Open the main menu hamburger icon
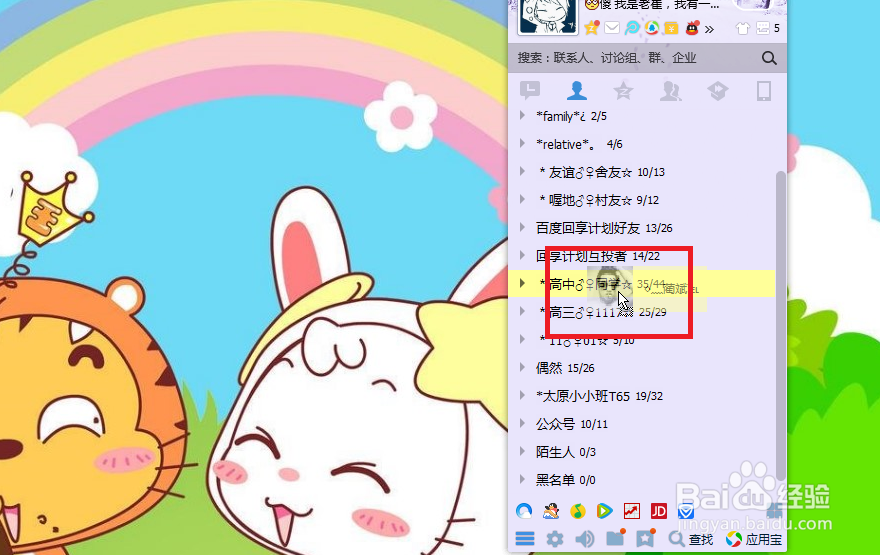 (525, 539)
